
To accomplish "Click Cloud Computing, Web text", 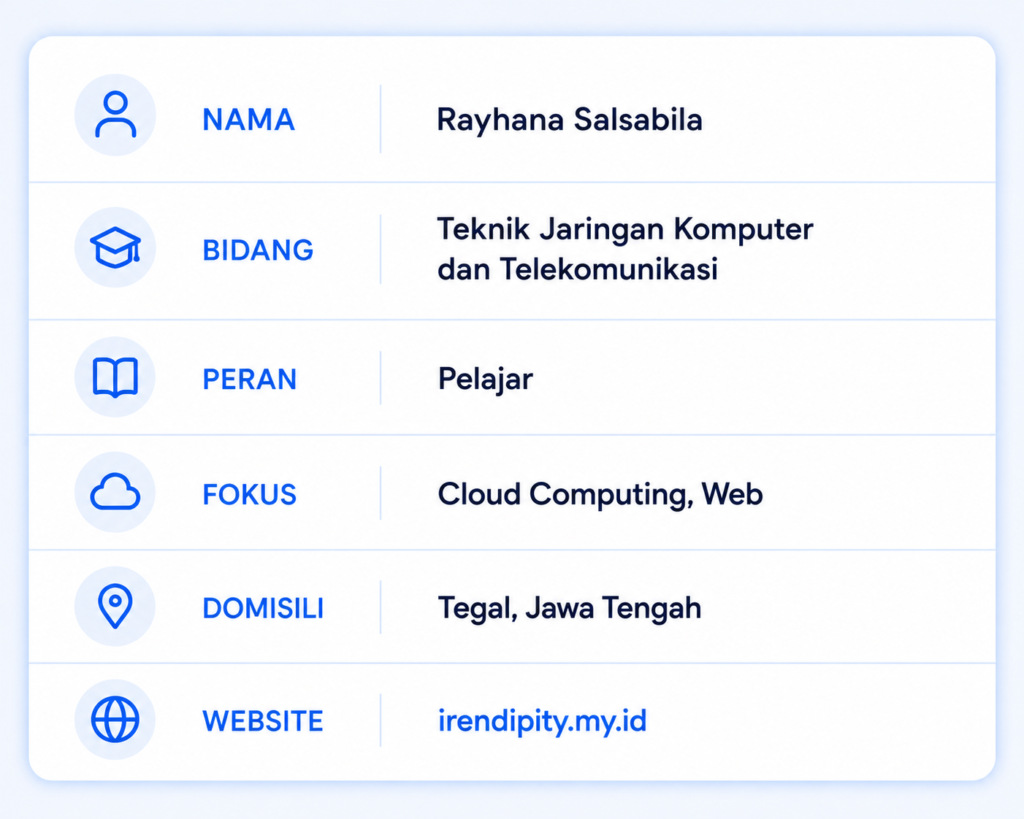I will click(x=600, y=495).
